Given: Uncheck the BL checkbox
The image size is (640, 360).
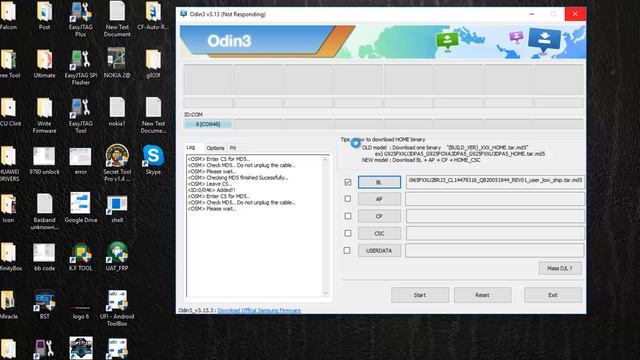Looking at the screenshot, I should [x=347, y=182].
